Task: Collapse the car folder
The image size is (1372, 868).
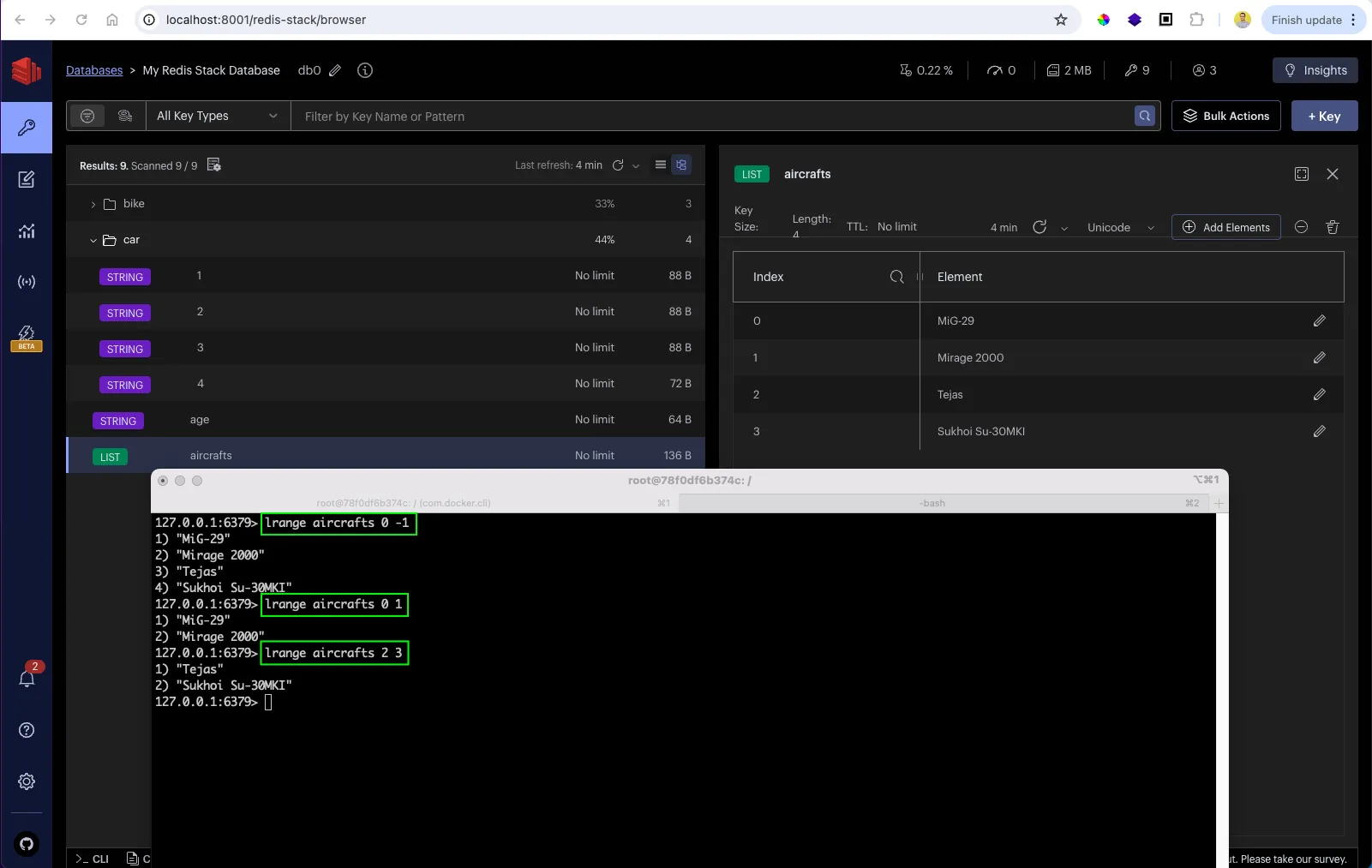Action: pos(93,240)
